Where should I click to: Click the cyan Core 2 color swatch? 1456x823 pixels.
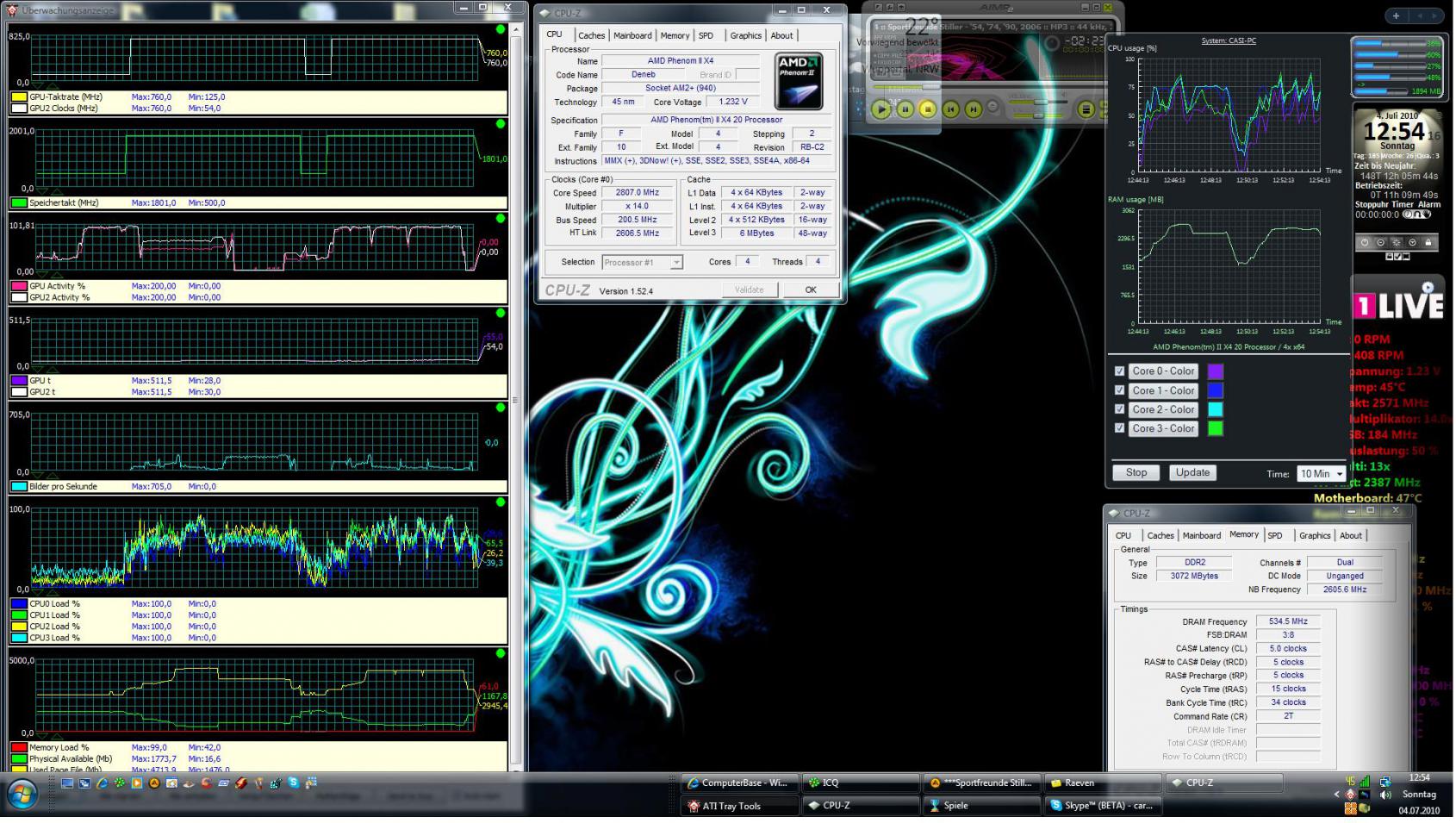tap(1216, 409)
